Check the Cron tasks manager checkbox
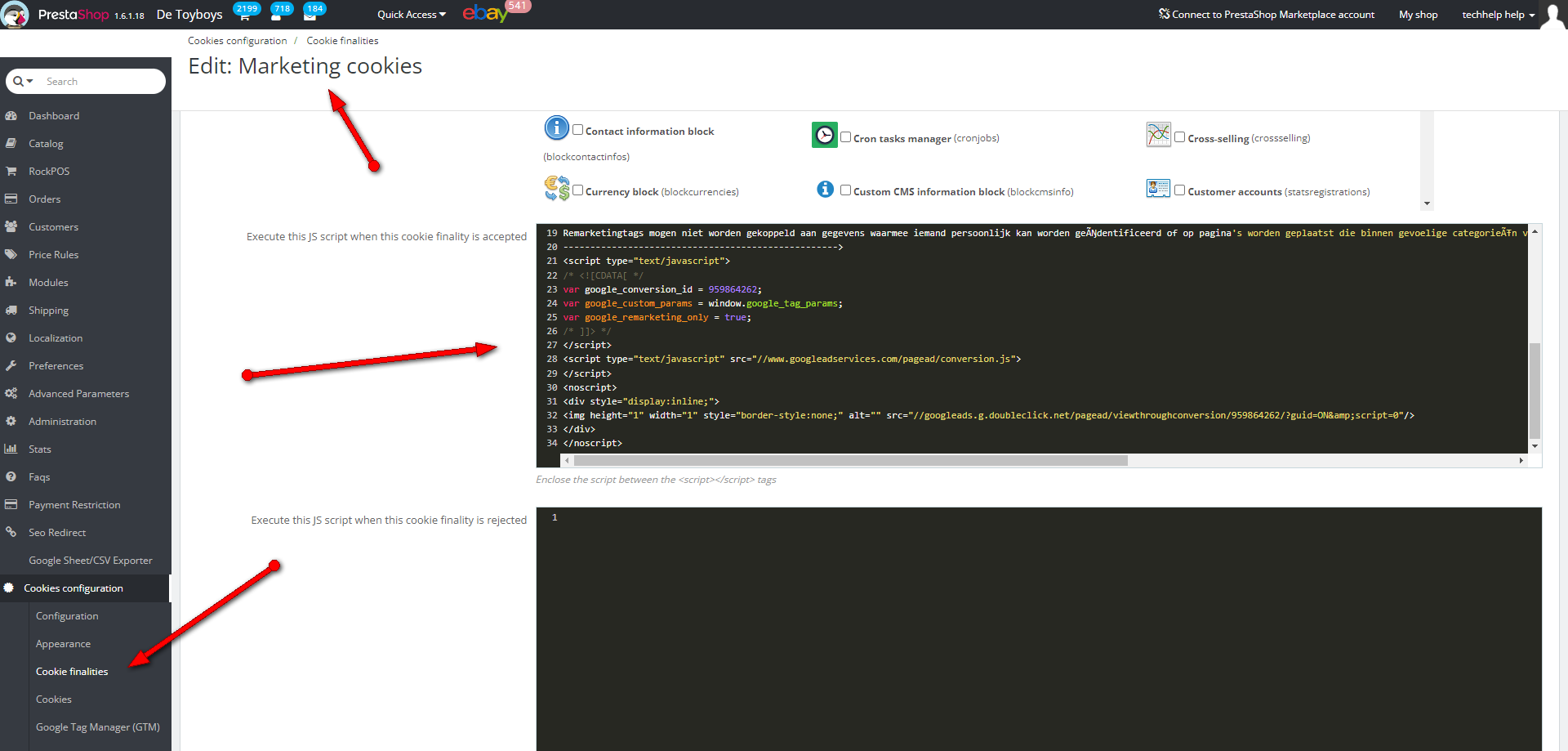The image size is (1568, 751). (x=846, y=137)
